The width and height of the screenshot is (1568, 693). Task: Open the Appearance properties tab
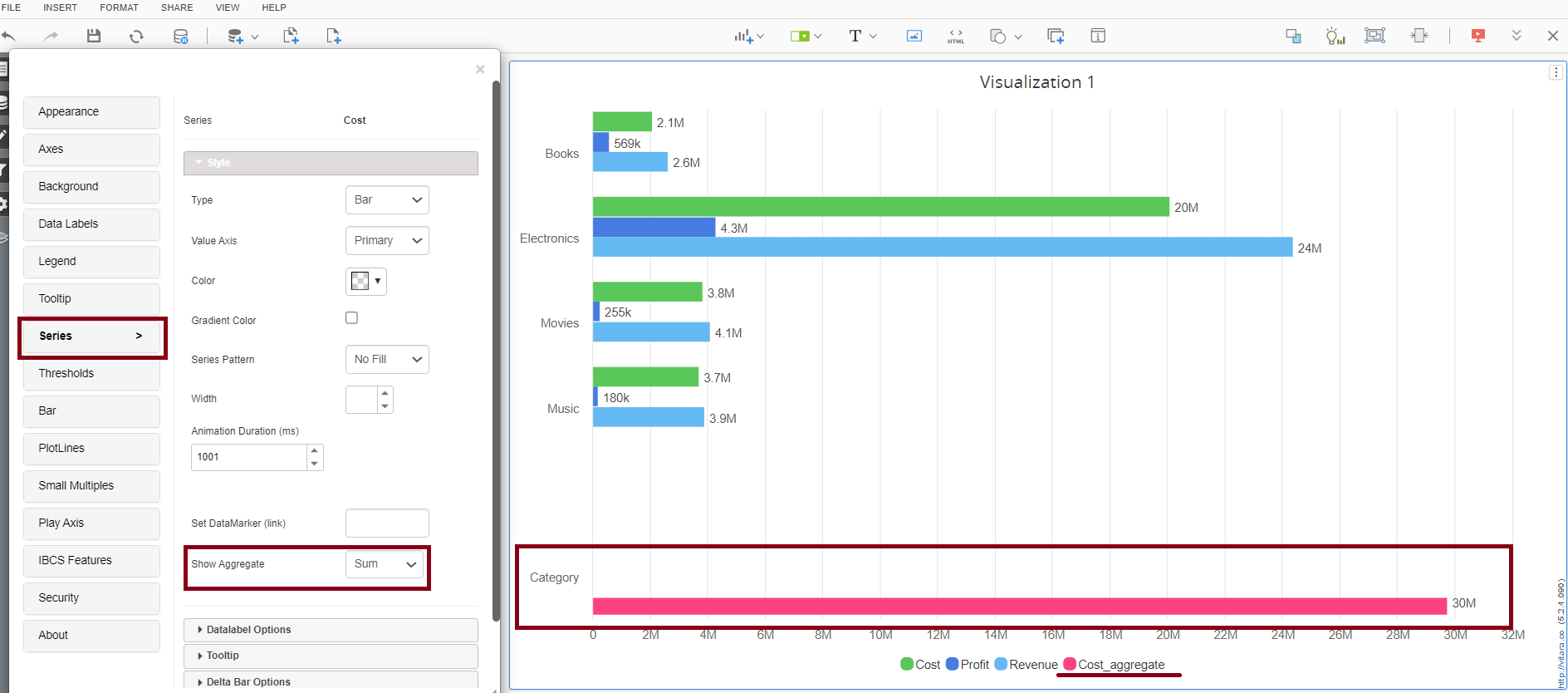(x=91, y=111)
